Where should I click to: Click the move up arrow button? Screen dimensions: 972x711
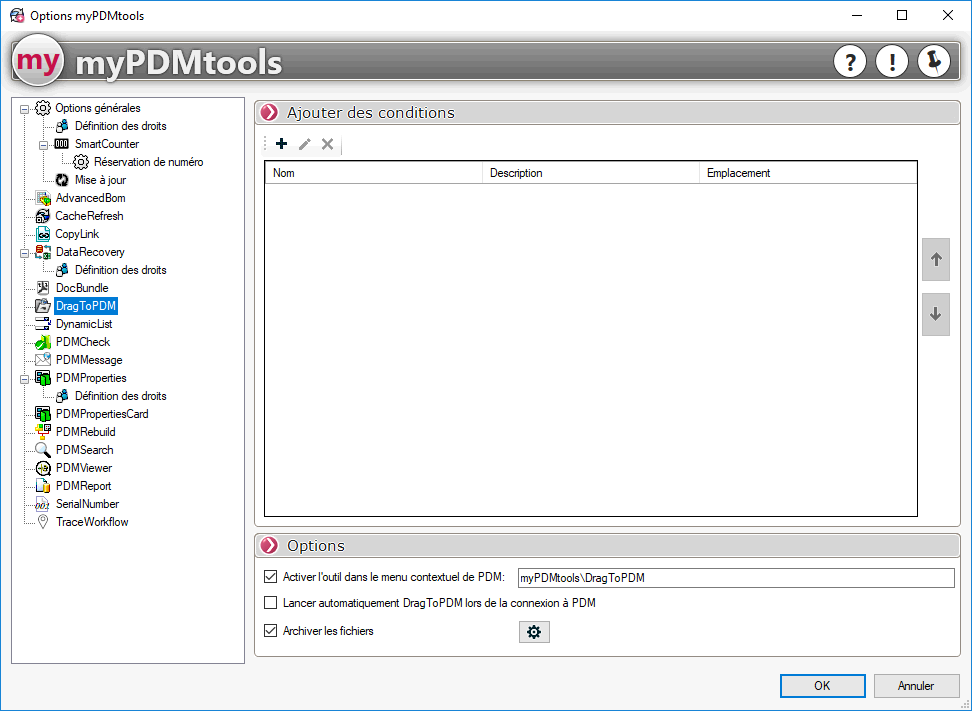(x=936, y=260)
